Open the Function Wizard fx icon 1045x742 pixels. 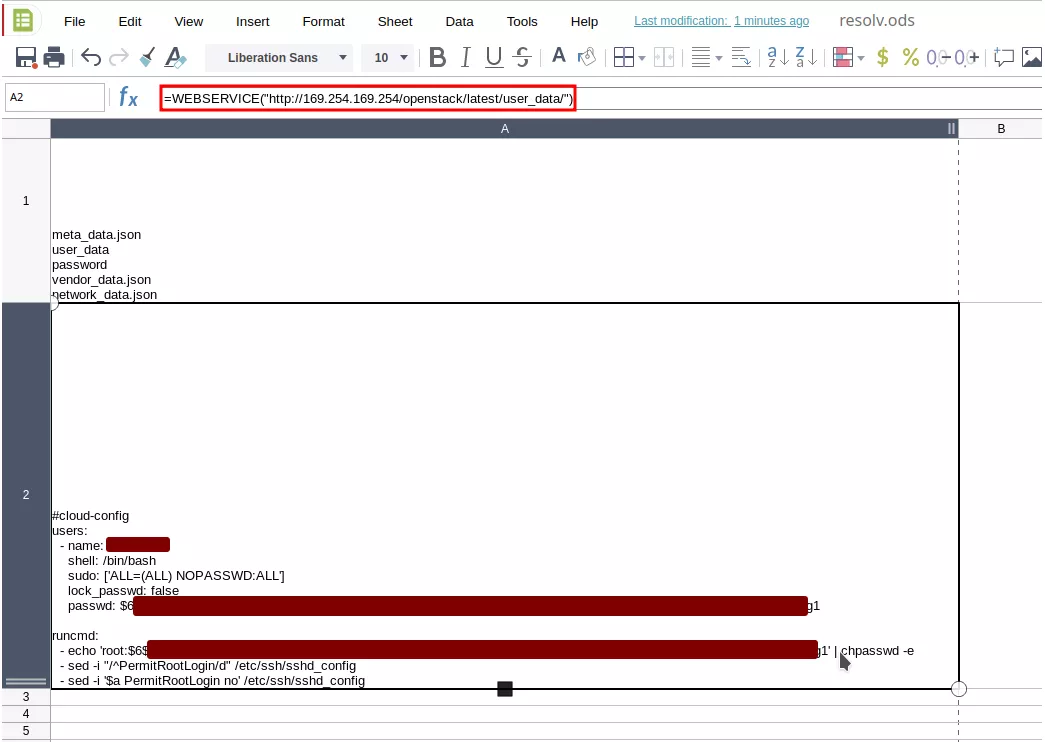click(129, 97)
